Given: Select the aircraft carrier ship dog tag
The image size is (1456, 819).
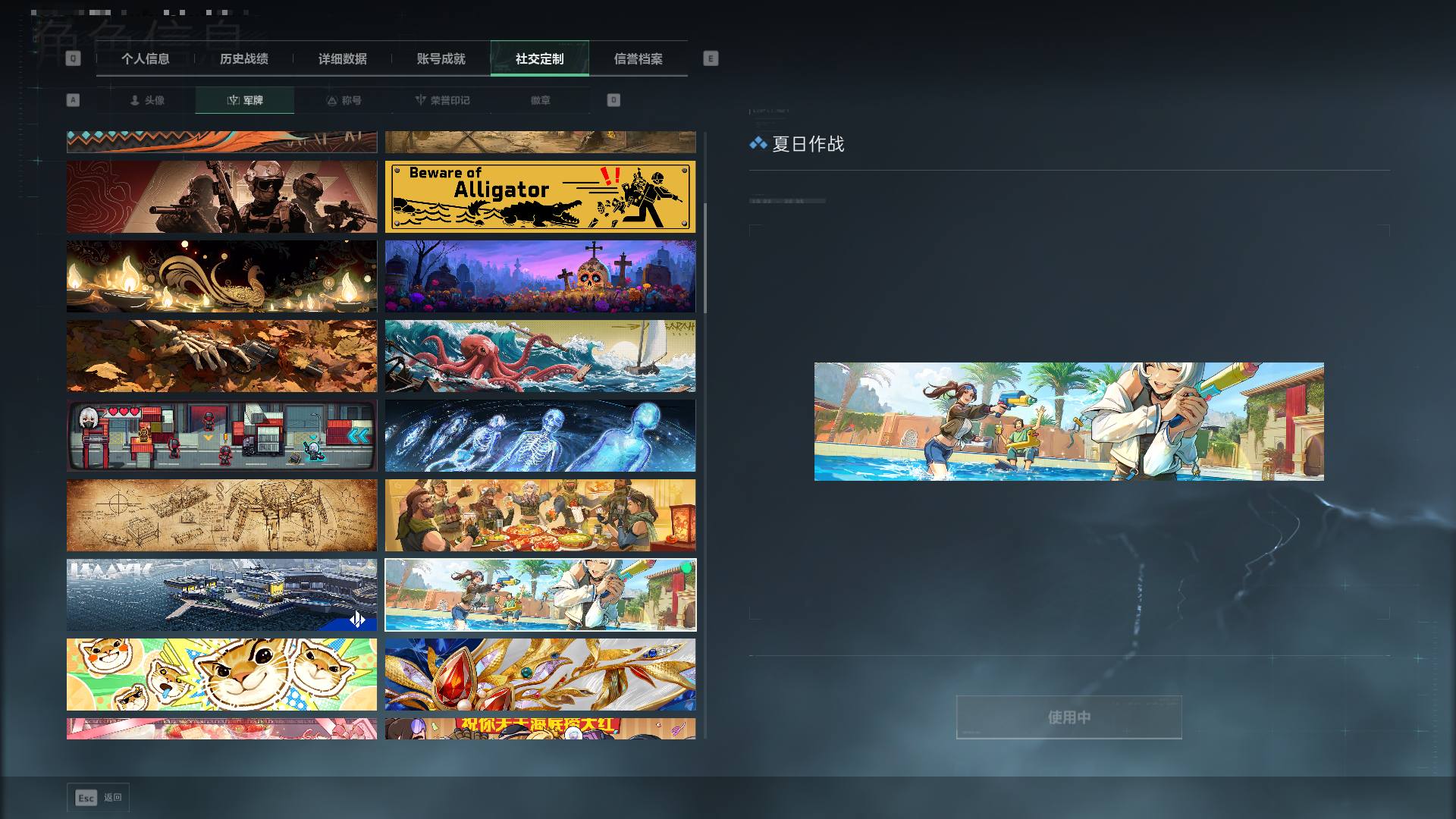Looking at the screenshot, I should [221, 595].
